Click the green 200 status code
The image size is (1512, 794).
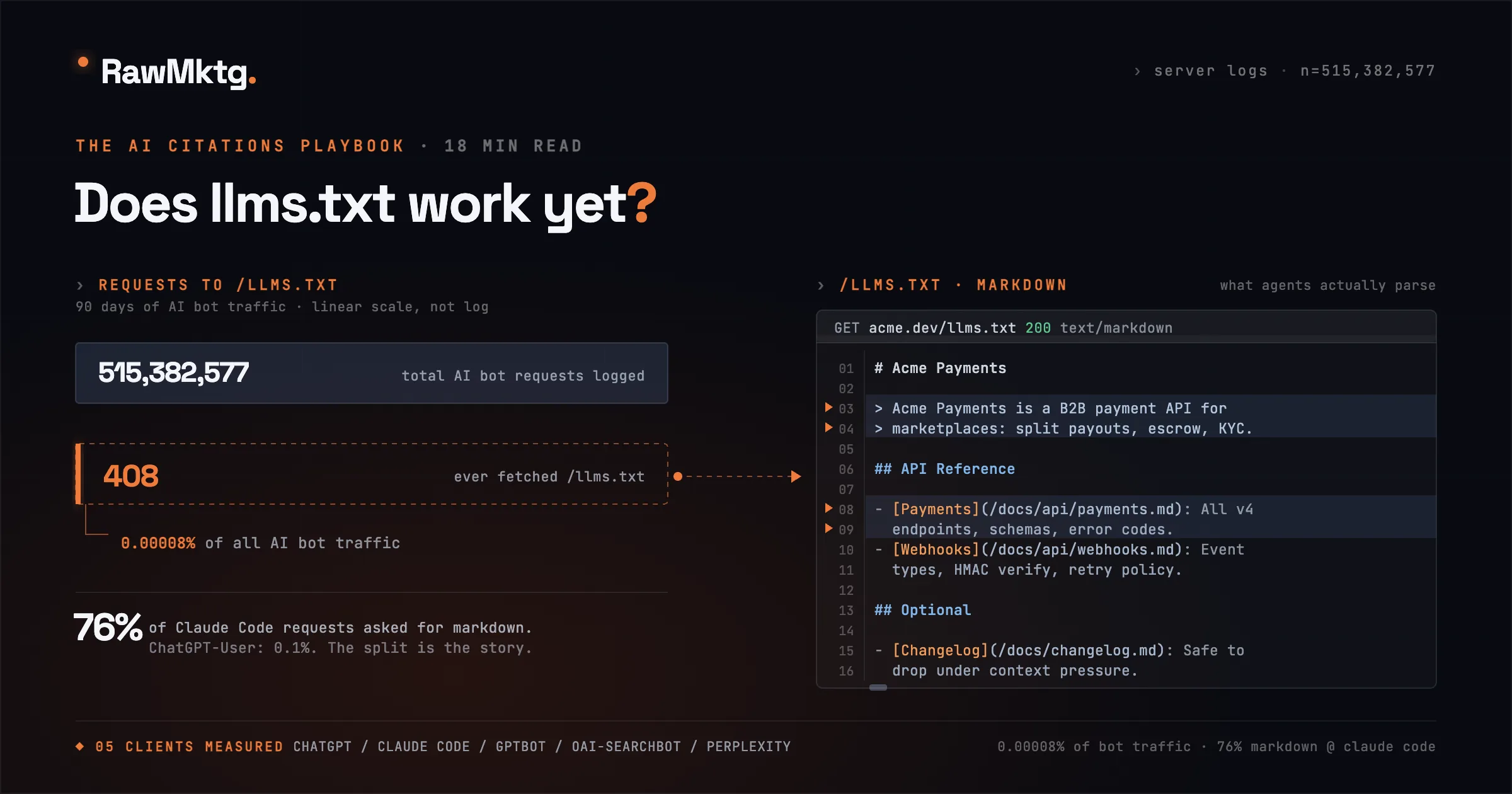tap(1038, 328)
